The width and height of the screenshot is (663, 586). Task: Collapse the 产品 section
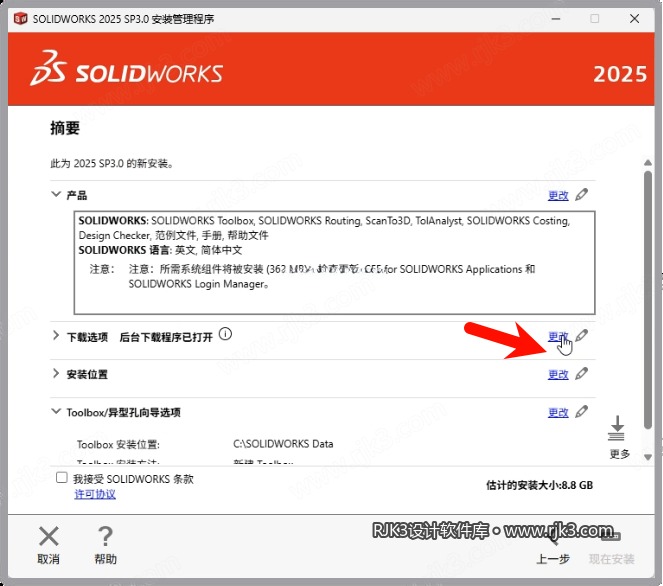tap(56, 194)
